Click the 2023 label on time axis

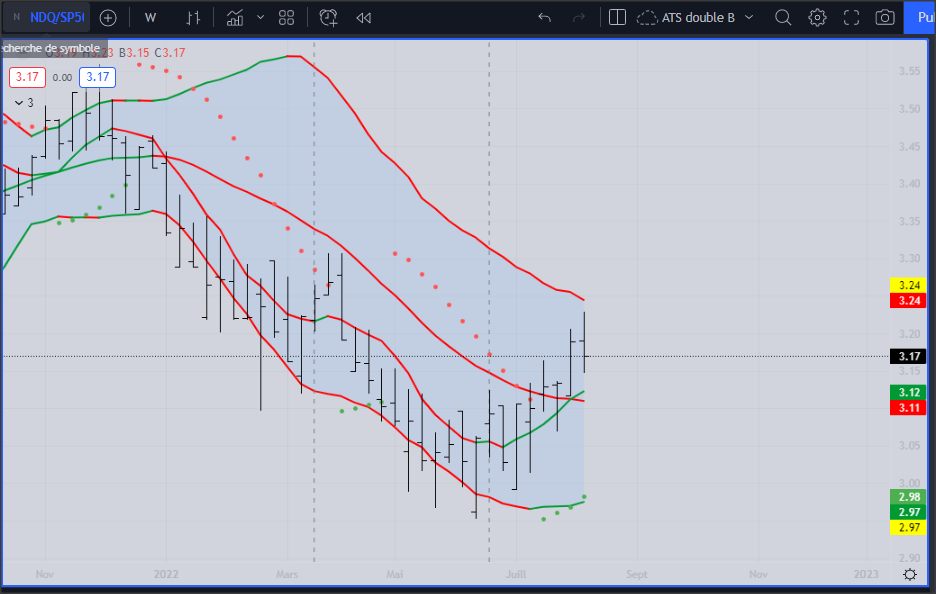click(866, 574)
